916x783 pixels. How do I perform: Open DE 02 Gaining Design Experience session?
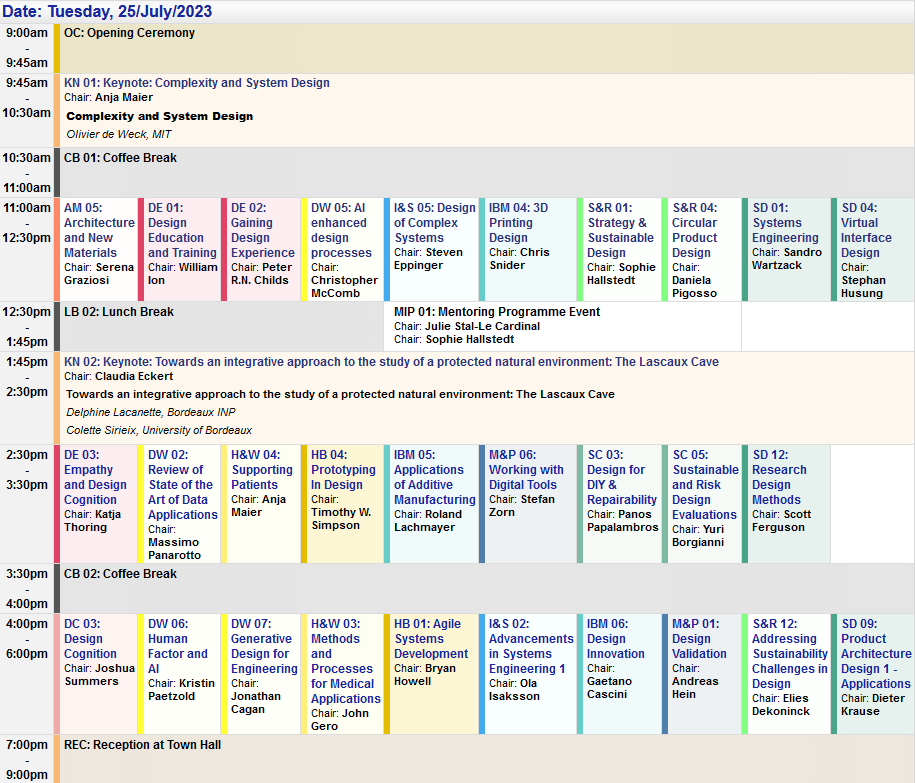[x=262, y=230]
